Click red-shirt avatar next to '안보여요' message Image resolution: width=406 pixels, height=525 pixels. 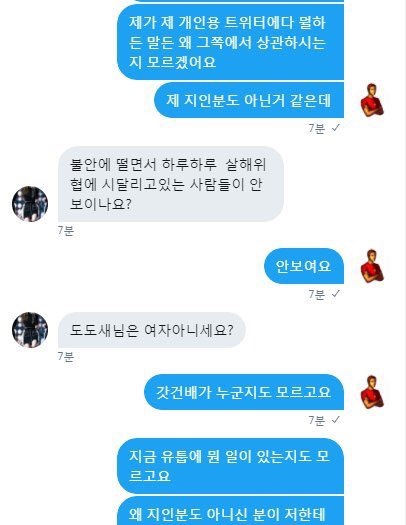click(x=372, y=266)
